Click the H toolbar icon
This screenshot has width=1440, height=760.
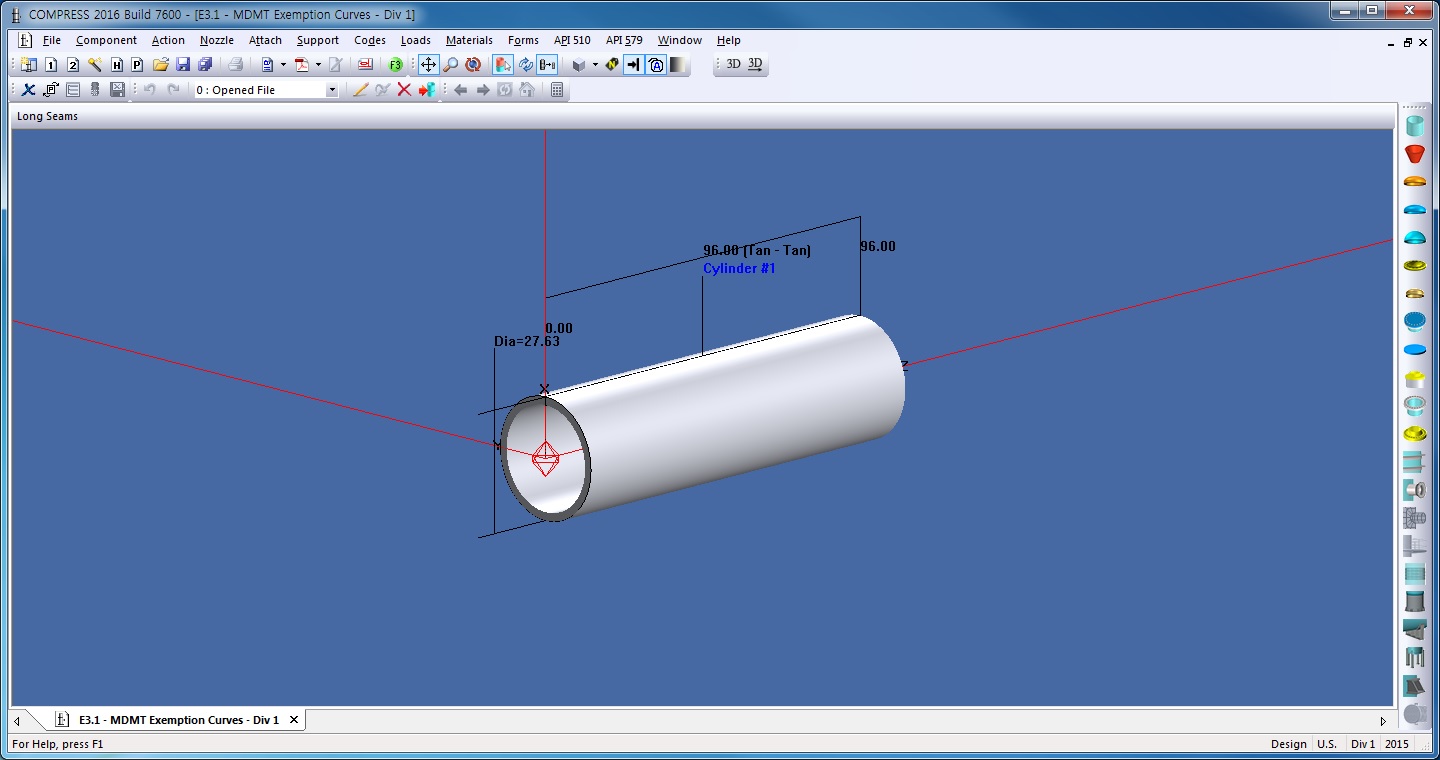pyautogui.click(x=117, y=65)
